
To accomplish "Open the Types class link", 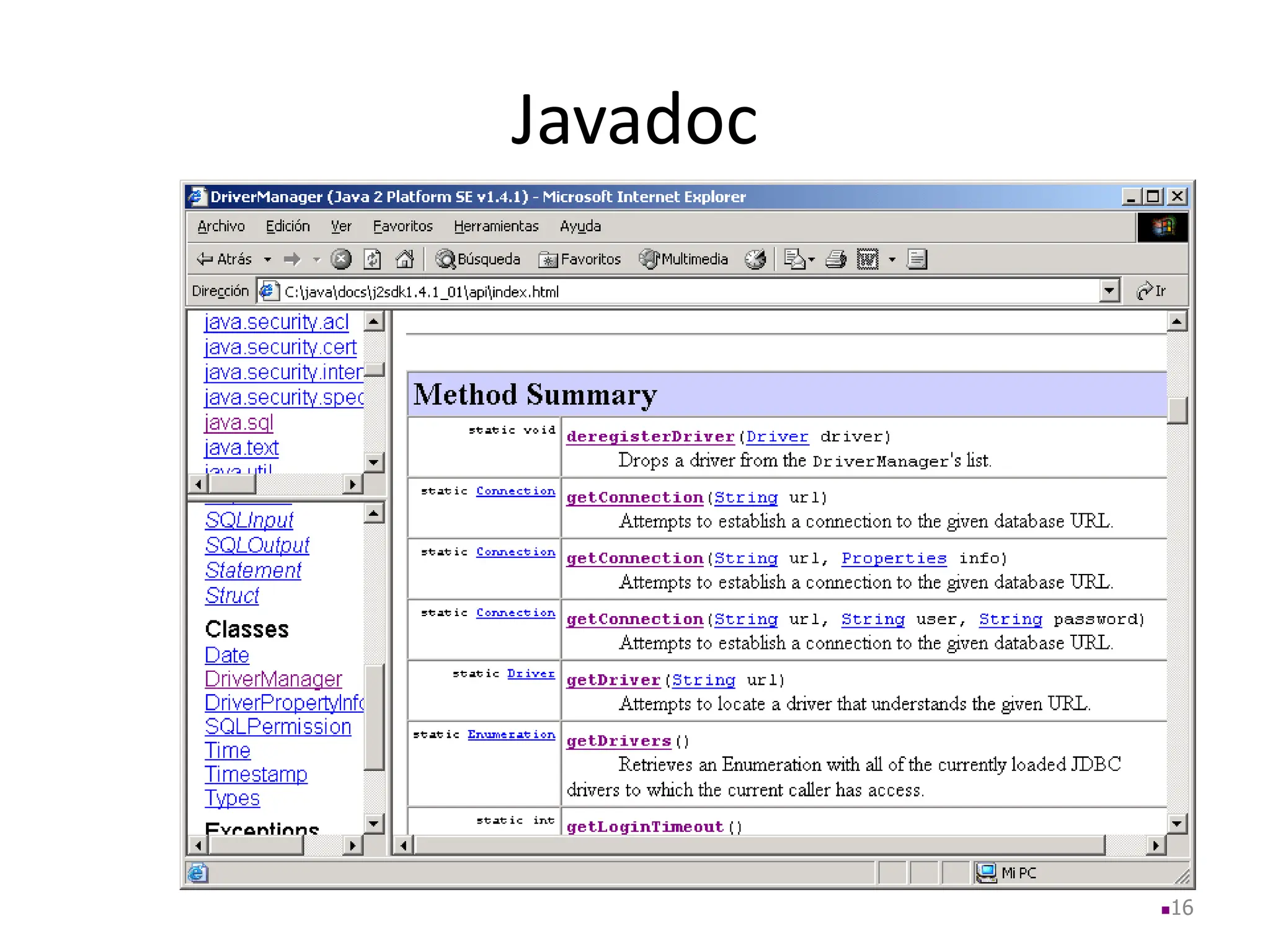I will point(233,798).
